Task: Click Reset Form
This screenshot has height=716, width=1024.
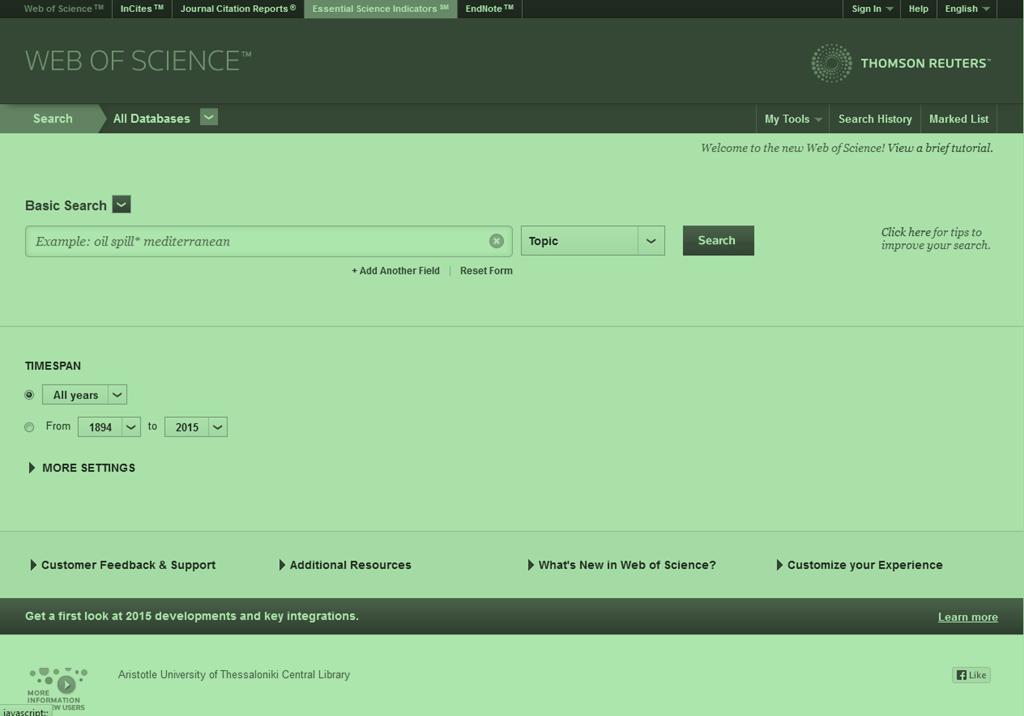Action: click(487, 270)
